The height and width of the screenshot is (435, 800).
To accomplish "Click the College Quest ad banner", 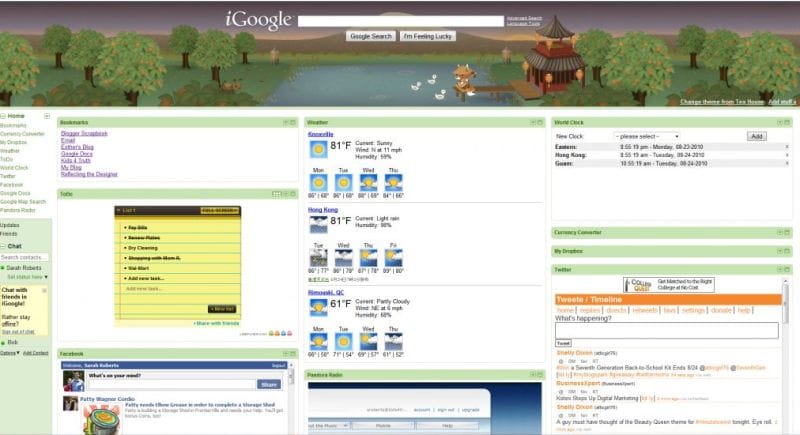I will point(668,285).
